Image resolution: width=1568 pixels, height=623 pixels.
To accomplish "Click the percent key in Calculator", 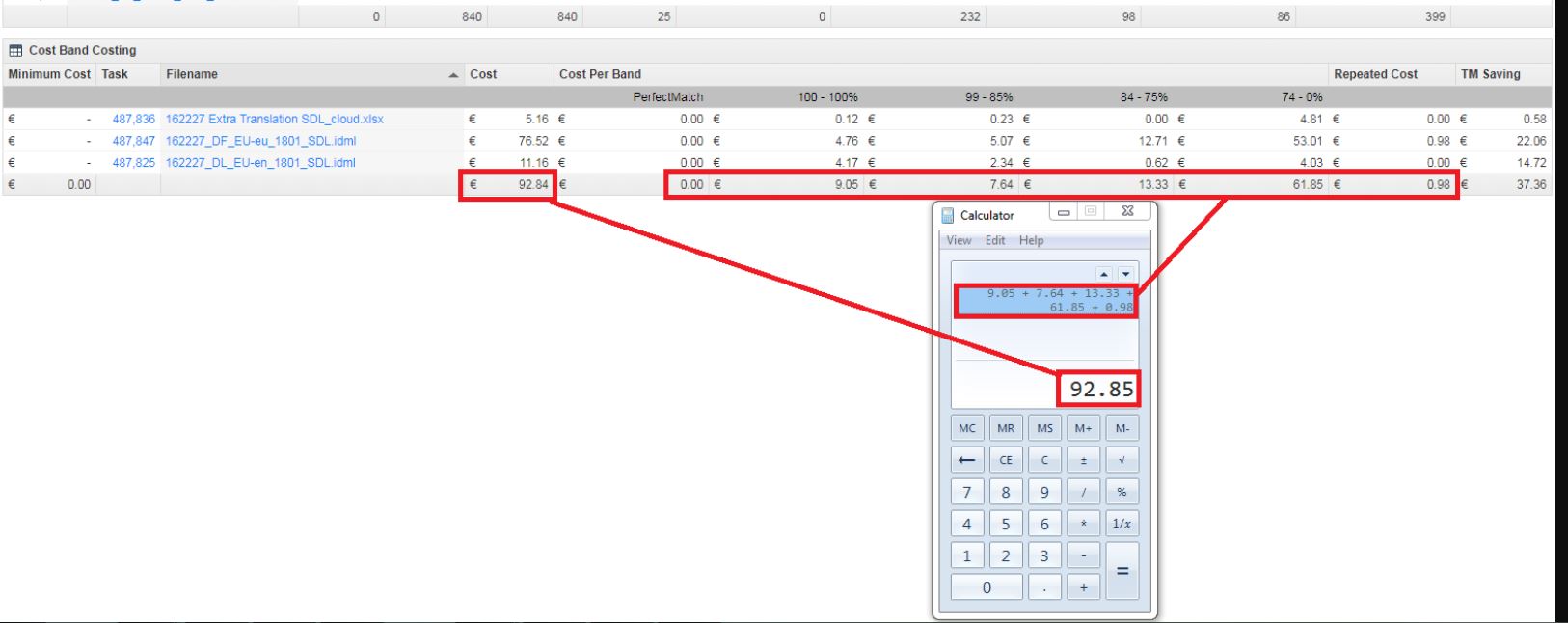I will pyautogui.click(x=1122, y=492).
